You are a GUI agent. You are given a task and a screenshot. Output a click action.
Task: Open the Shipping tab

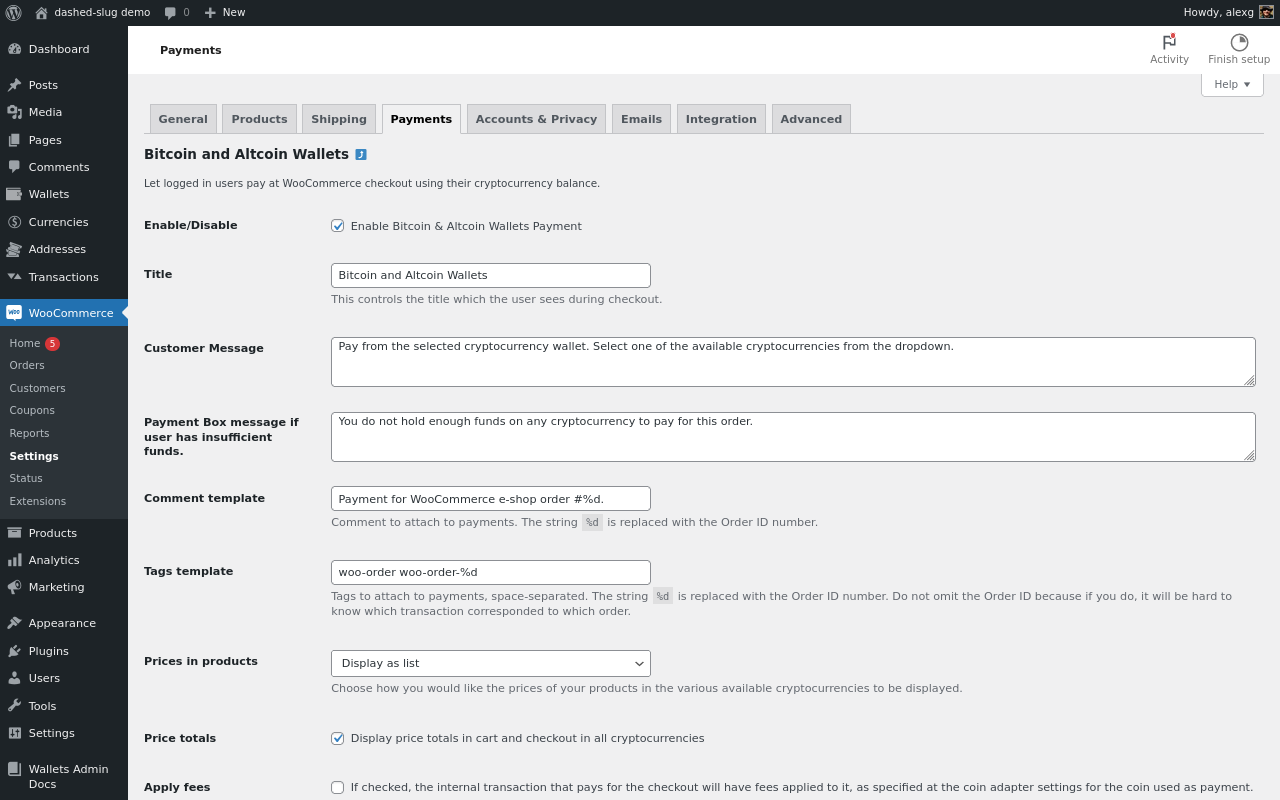(339, 119)
